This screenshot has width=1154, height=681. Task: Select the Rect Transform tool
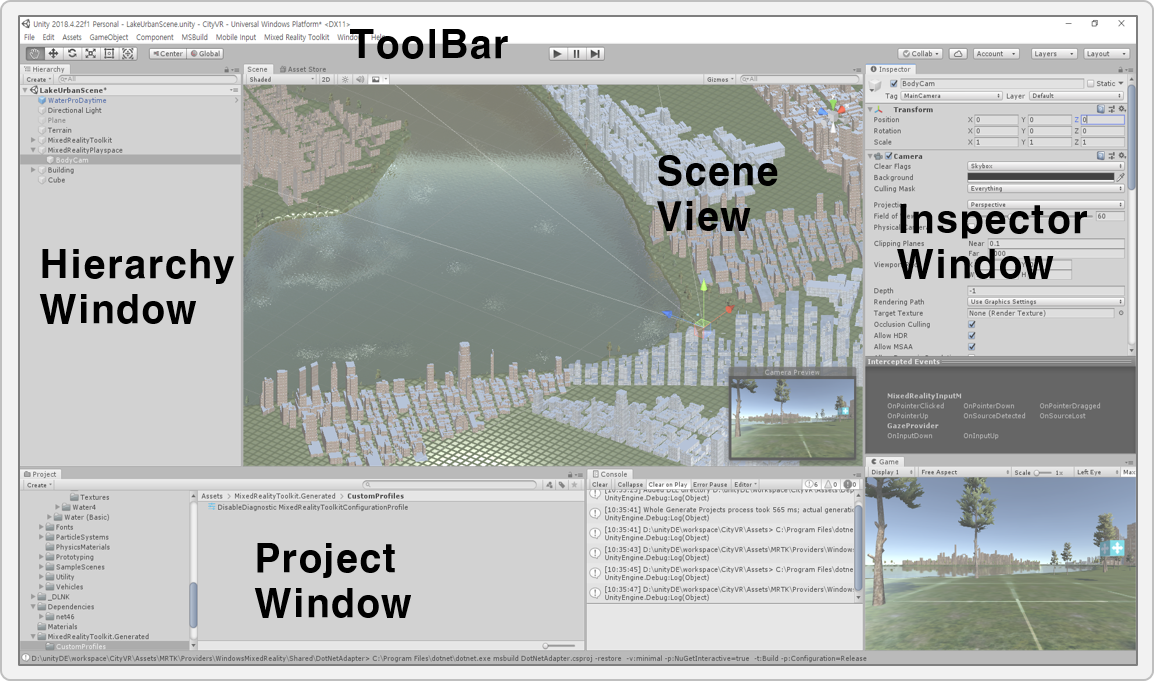pyautogui.click(x=109, y=54)
